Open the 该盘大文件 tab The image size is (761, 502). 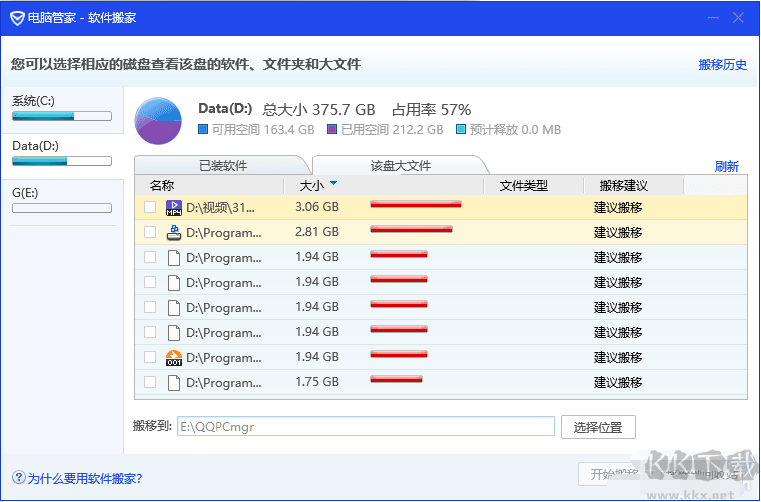click(x=400, y=165)
